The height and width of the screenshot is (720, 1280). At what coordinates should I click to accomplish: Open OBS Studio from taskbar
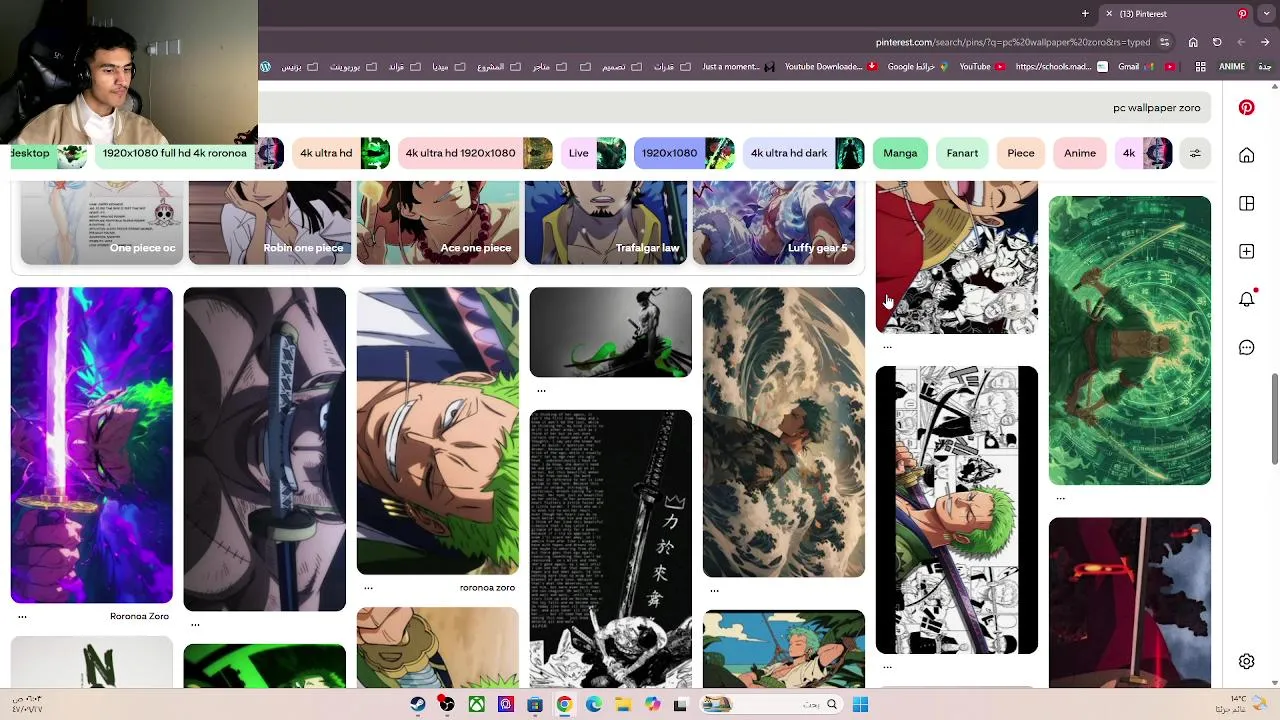[x=447, y=704]
